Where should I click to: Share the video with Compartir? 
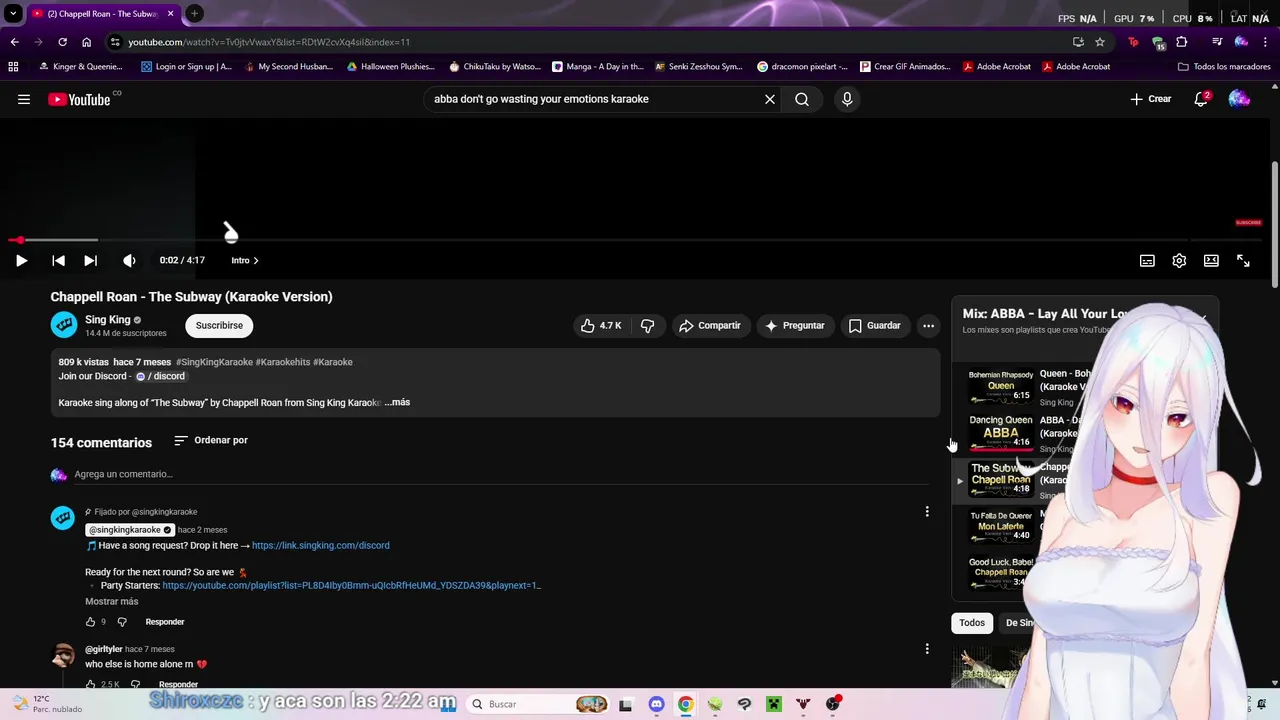(709, 325)
